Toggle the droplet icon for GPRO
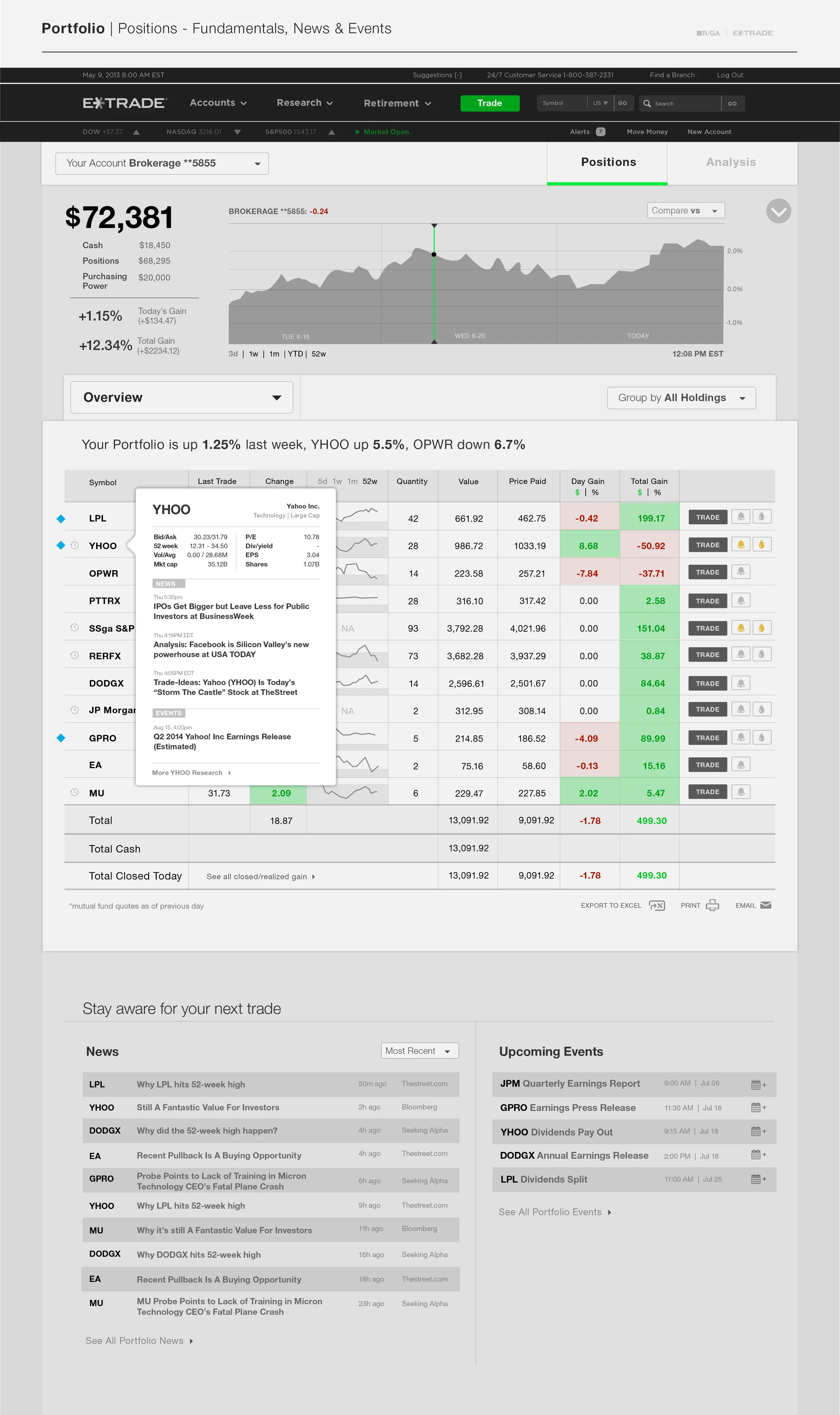Viewport: 840px width, 1415px height. [x=762, y=738]
